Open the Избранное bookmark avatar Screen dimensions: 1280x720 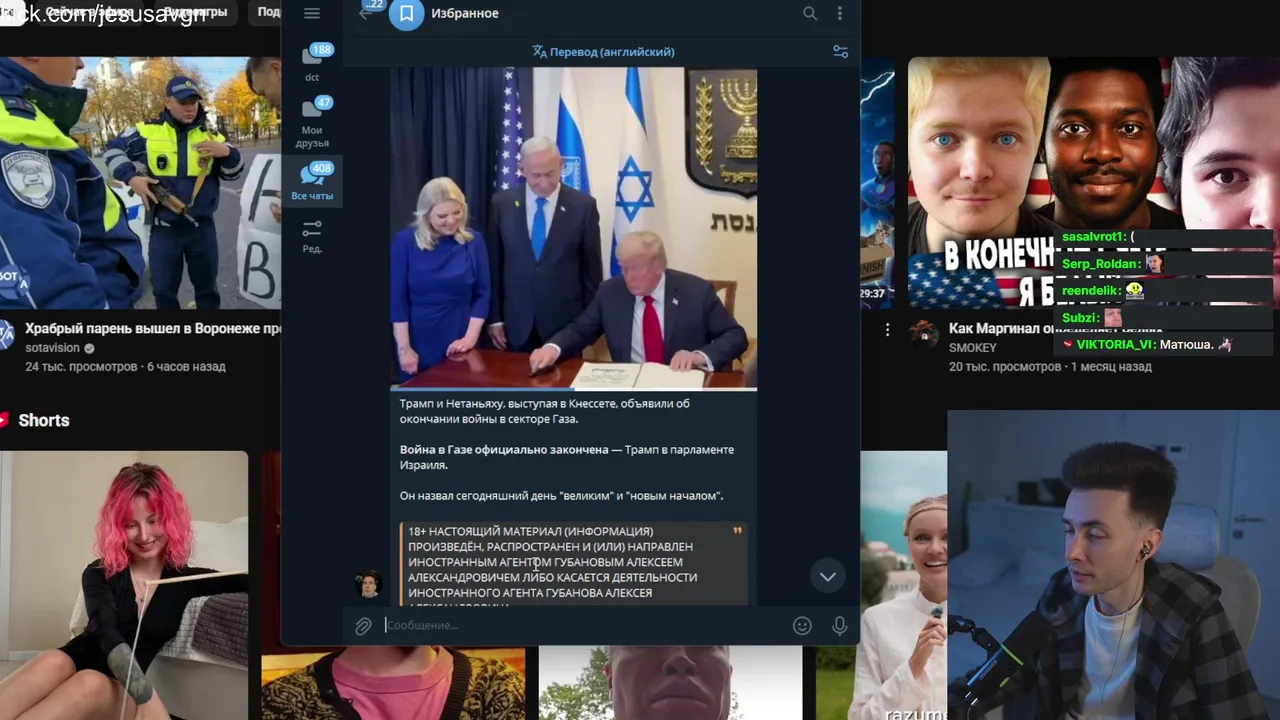point(406,14)
